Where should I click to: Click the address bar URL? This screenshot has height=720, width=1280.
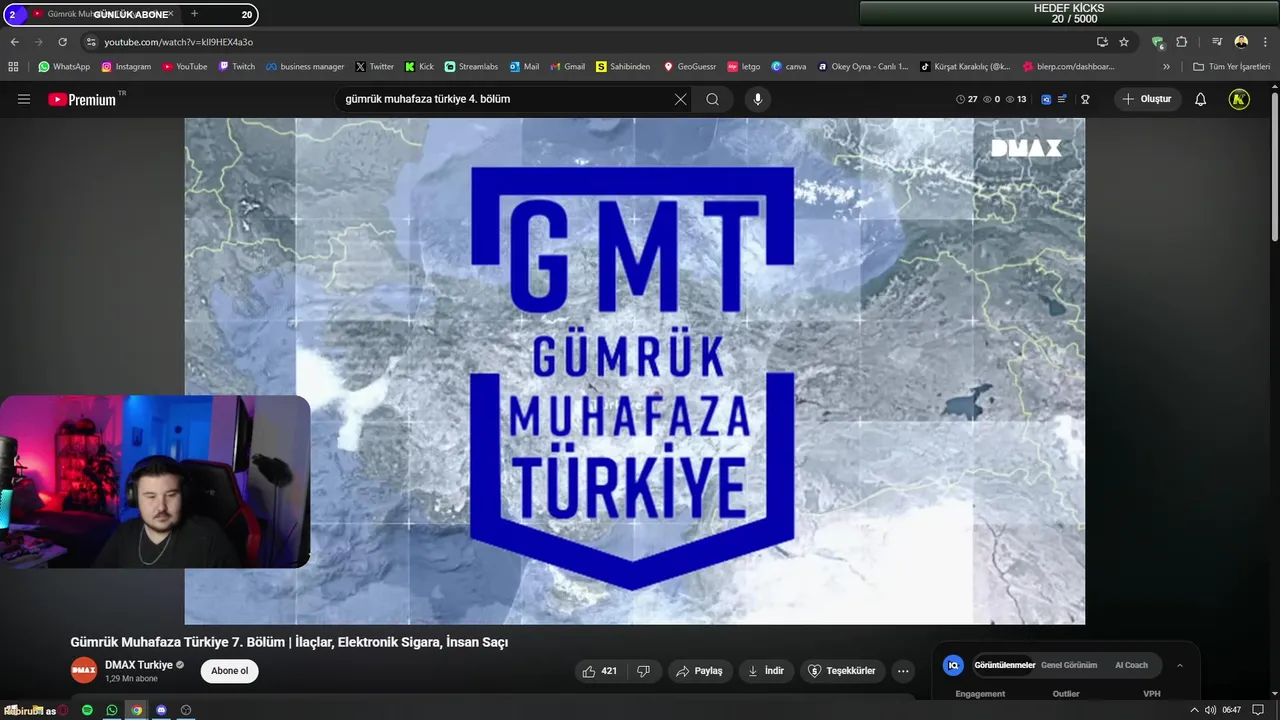tap(179, 42)
